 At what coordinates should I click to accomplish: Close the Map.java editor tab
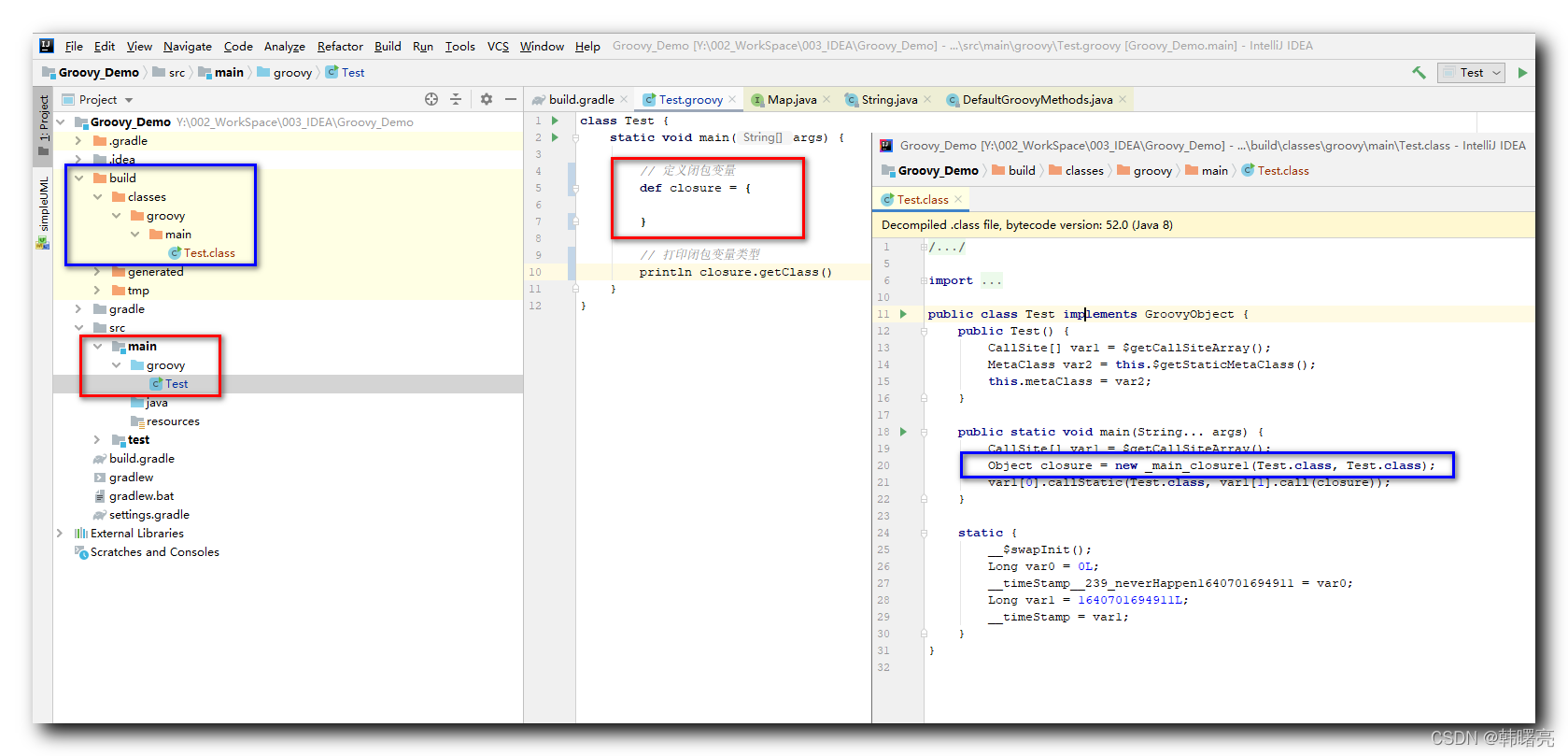coord(826,99)
